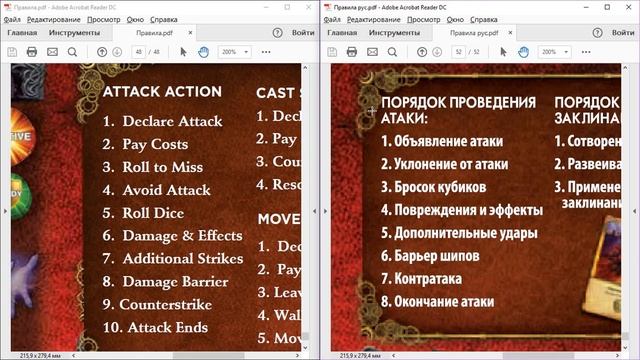Screen dimensions: 640x360
Task: Click the text 'Counterstrike' in left document
Action: point(166,304)
